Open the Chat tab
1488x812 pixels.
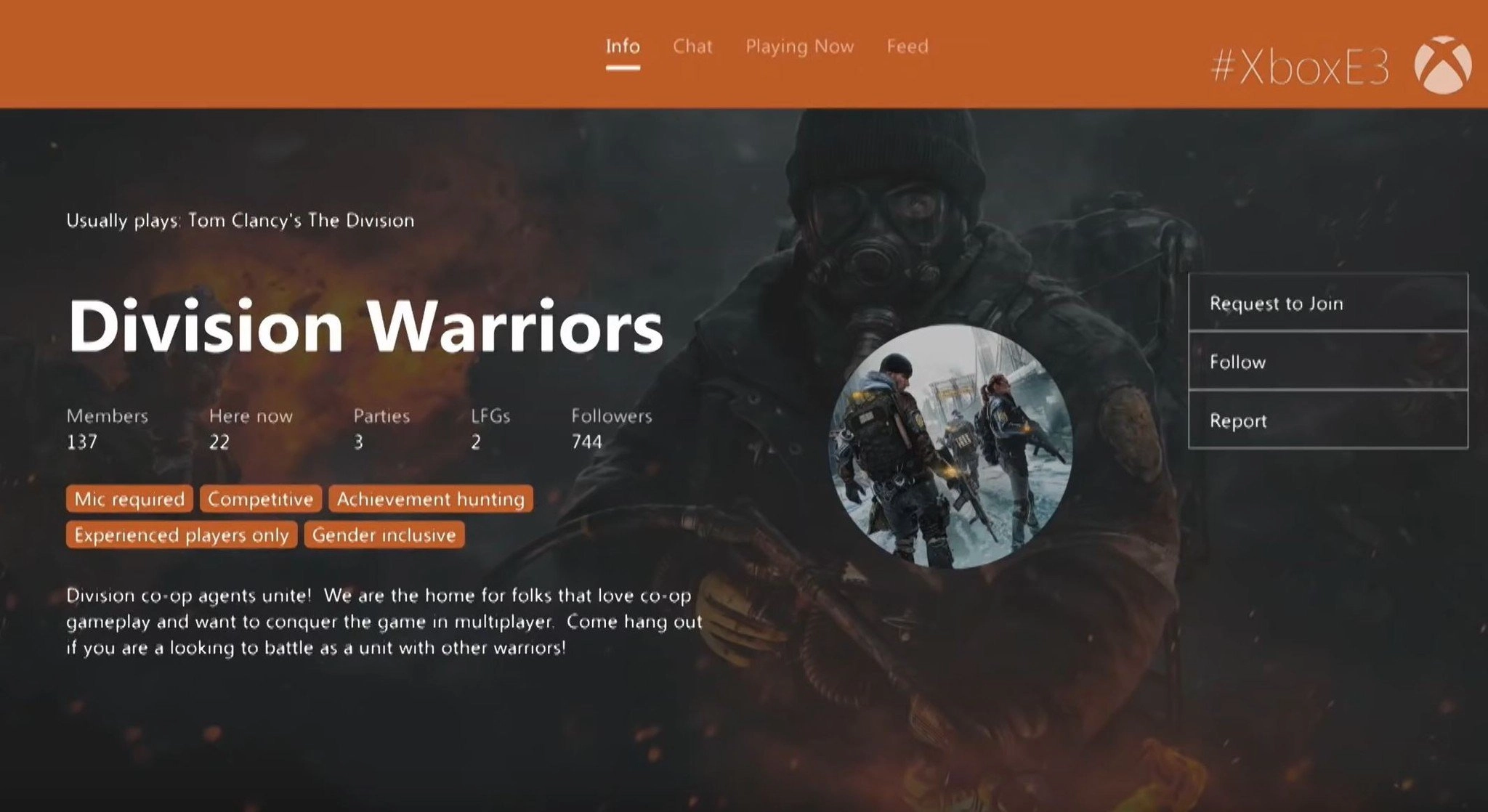[x=692, y=47]
